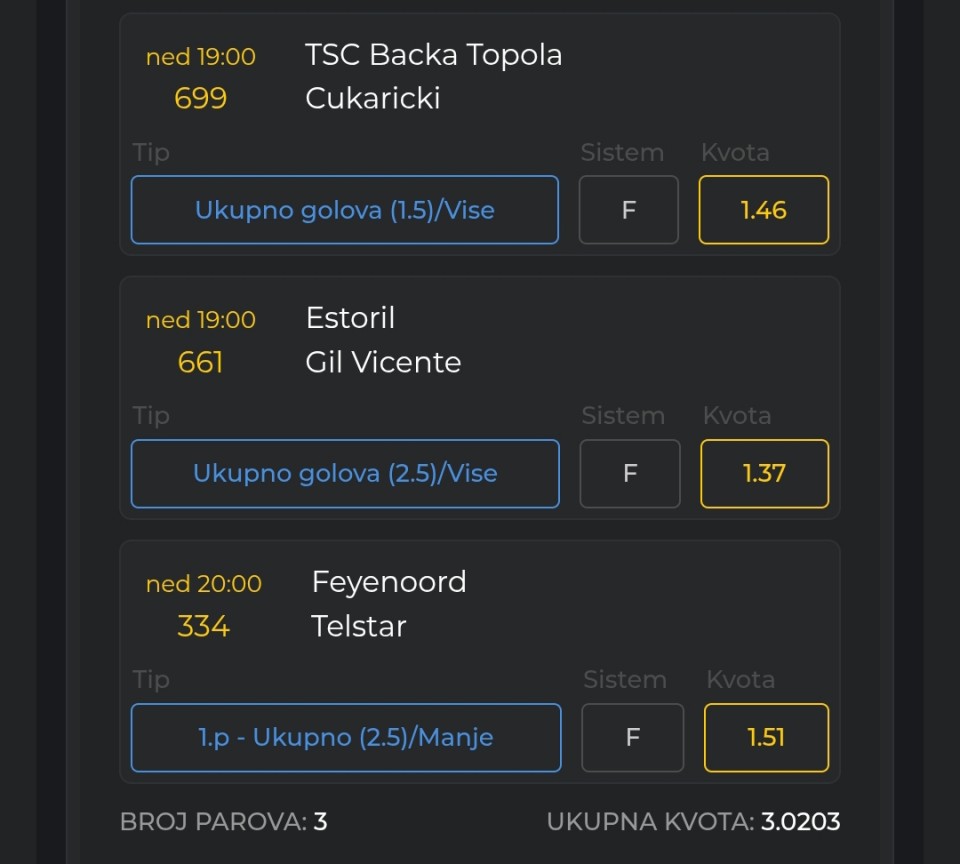The height and width of the screenshot is (864, 960).
Task: Click the Ukupno golova (1.5)/Vise tip button
Action: click(344, 210)
